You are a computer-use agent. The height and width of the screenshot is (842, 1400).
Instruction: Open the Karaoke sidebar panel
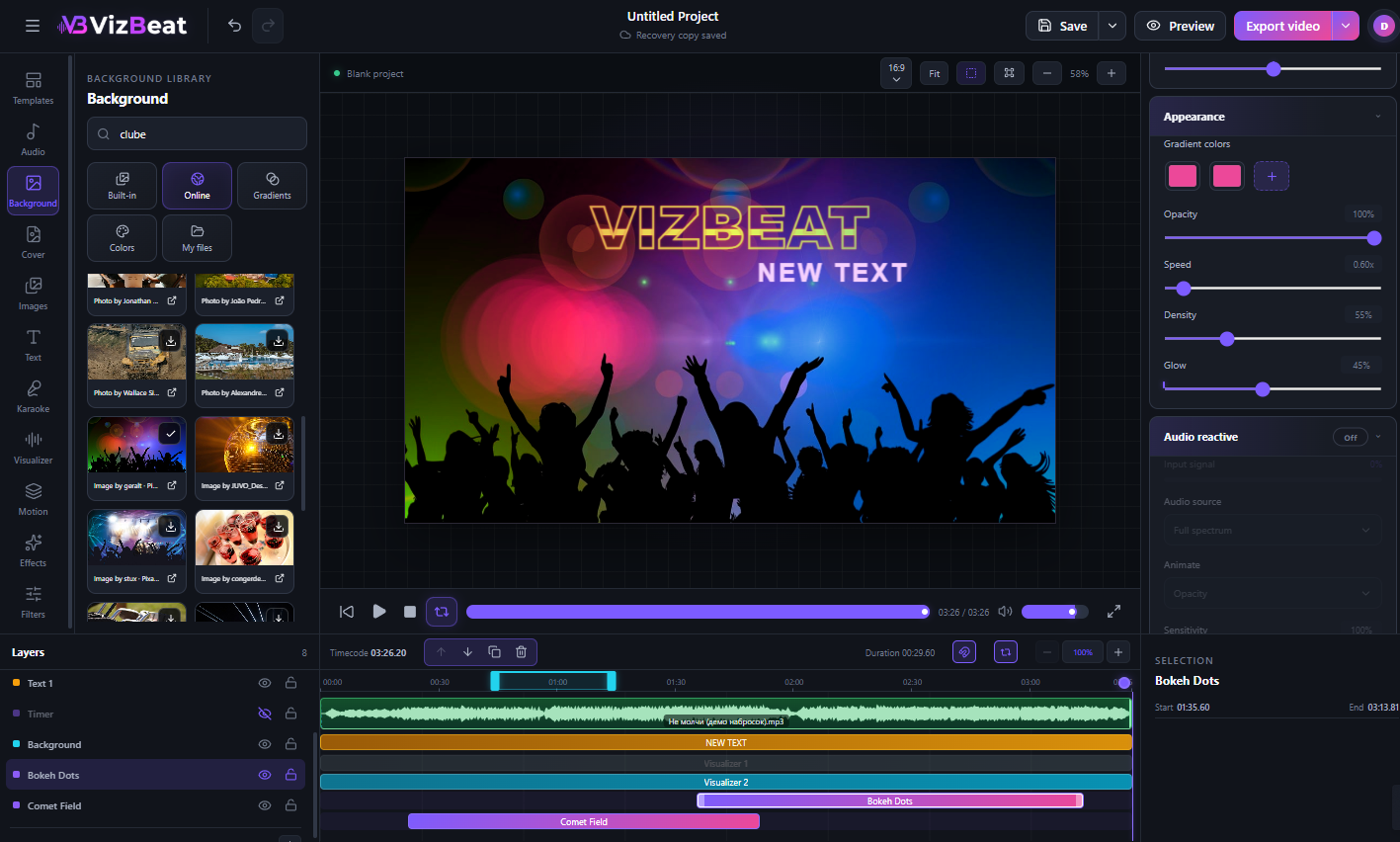(33, 396)
